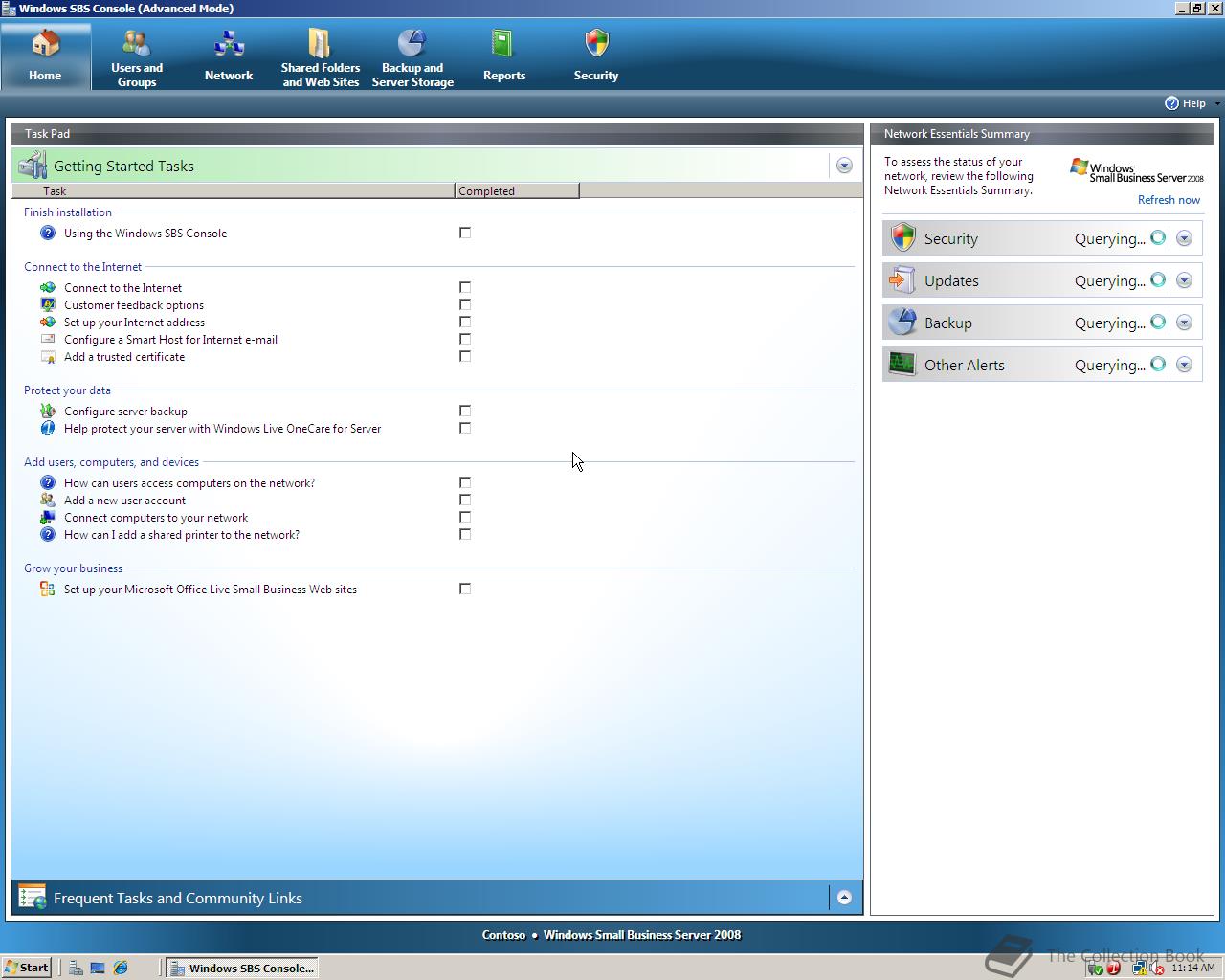Open the Users and Groups section

[x=137, y=57]
